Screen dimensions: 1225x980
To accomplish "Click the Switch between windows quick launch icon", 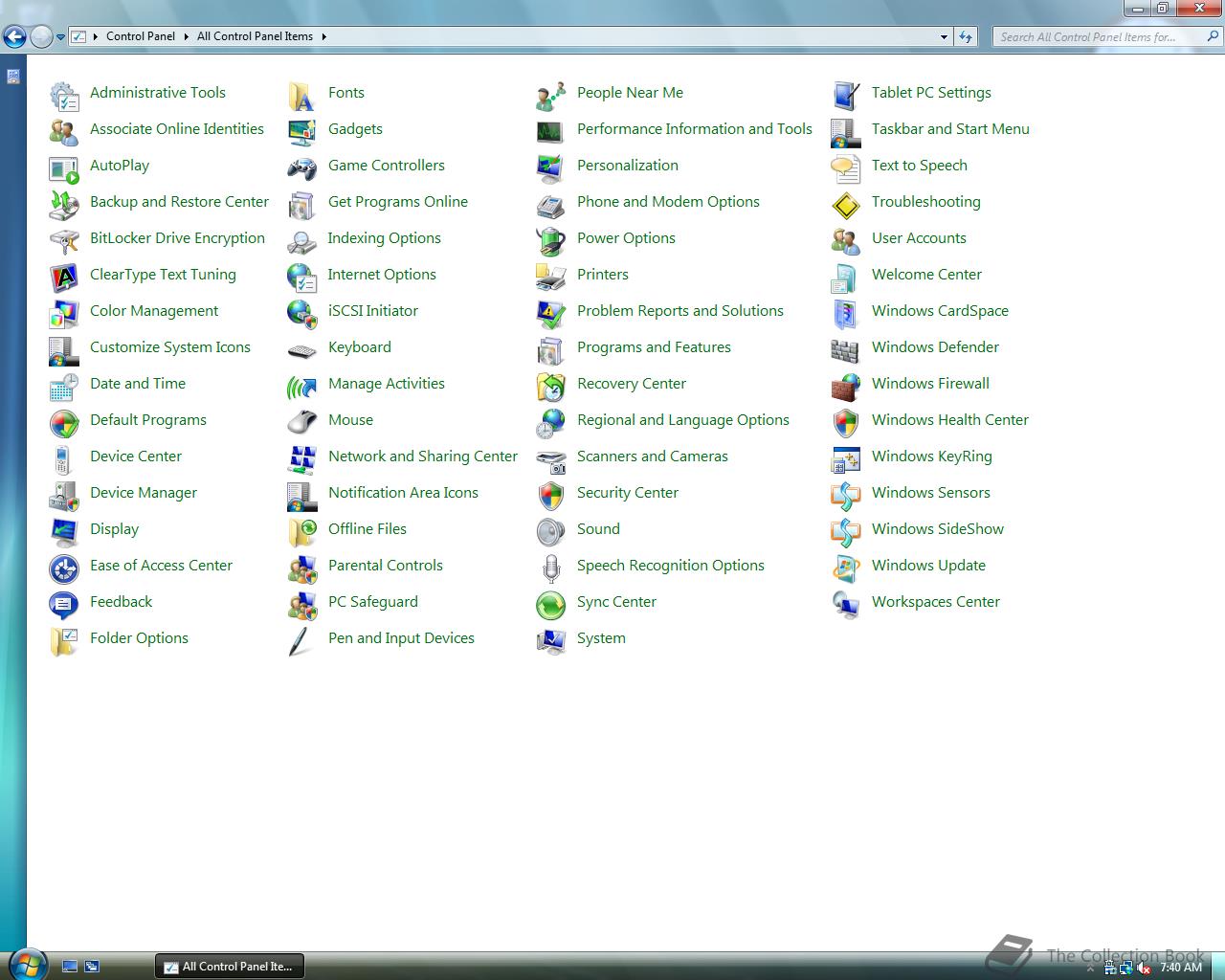I will 92,967.
